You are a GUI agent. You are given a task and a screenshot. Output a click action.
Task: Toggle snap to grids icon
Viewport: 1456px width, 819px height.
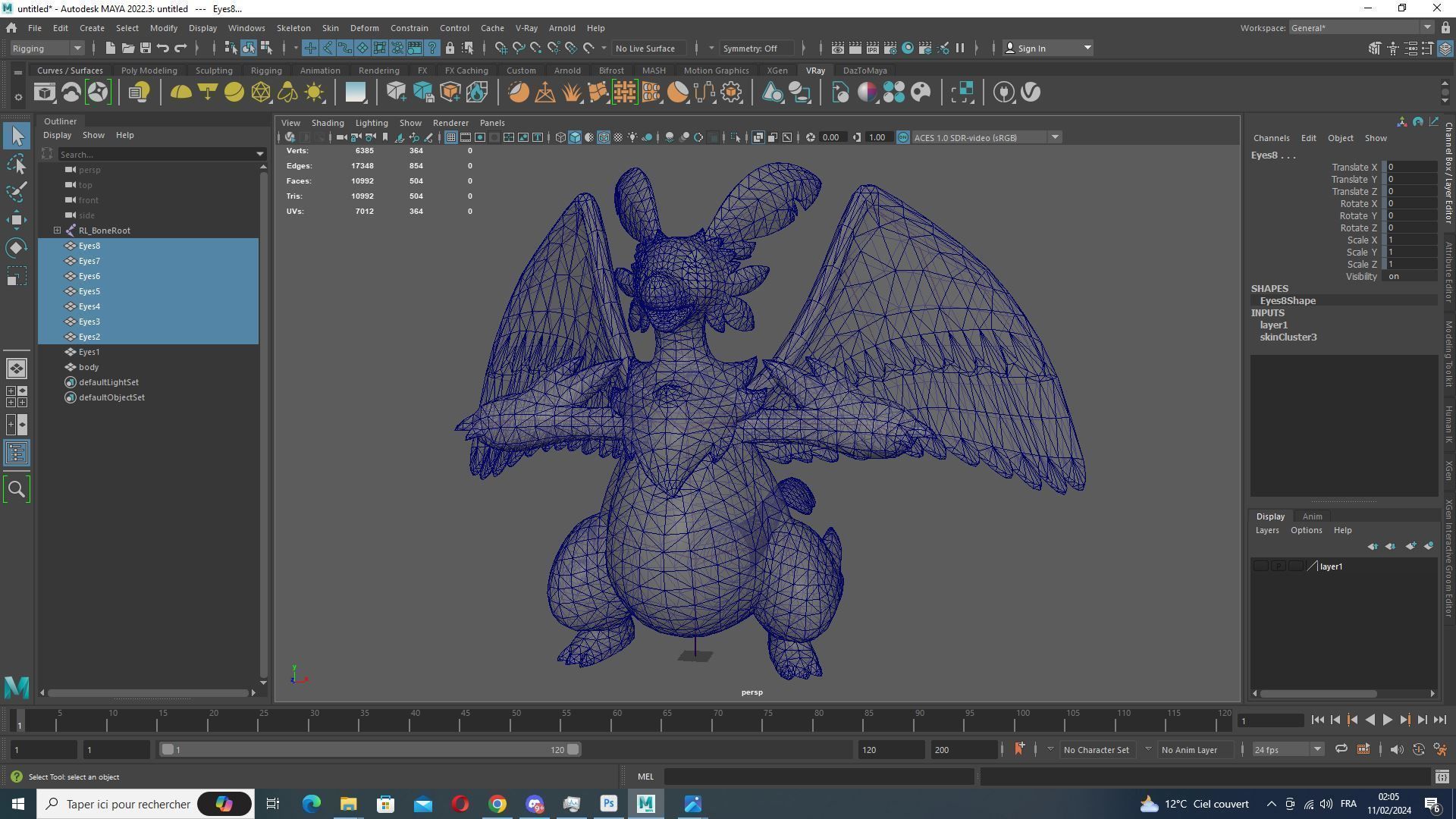[x=501, y=49]
